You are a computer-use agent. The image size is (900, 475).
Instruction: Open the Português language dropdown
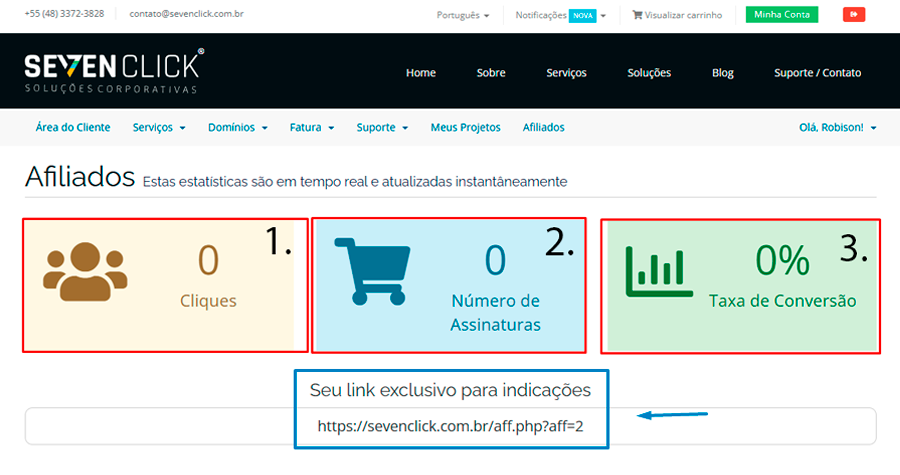pyautogui.click(x=463, y=16)
